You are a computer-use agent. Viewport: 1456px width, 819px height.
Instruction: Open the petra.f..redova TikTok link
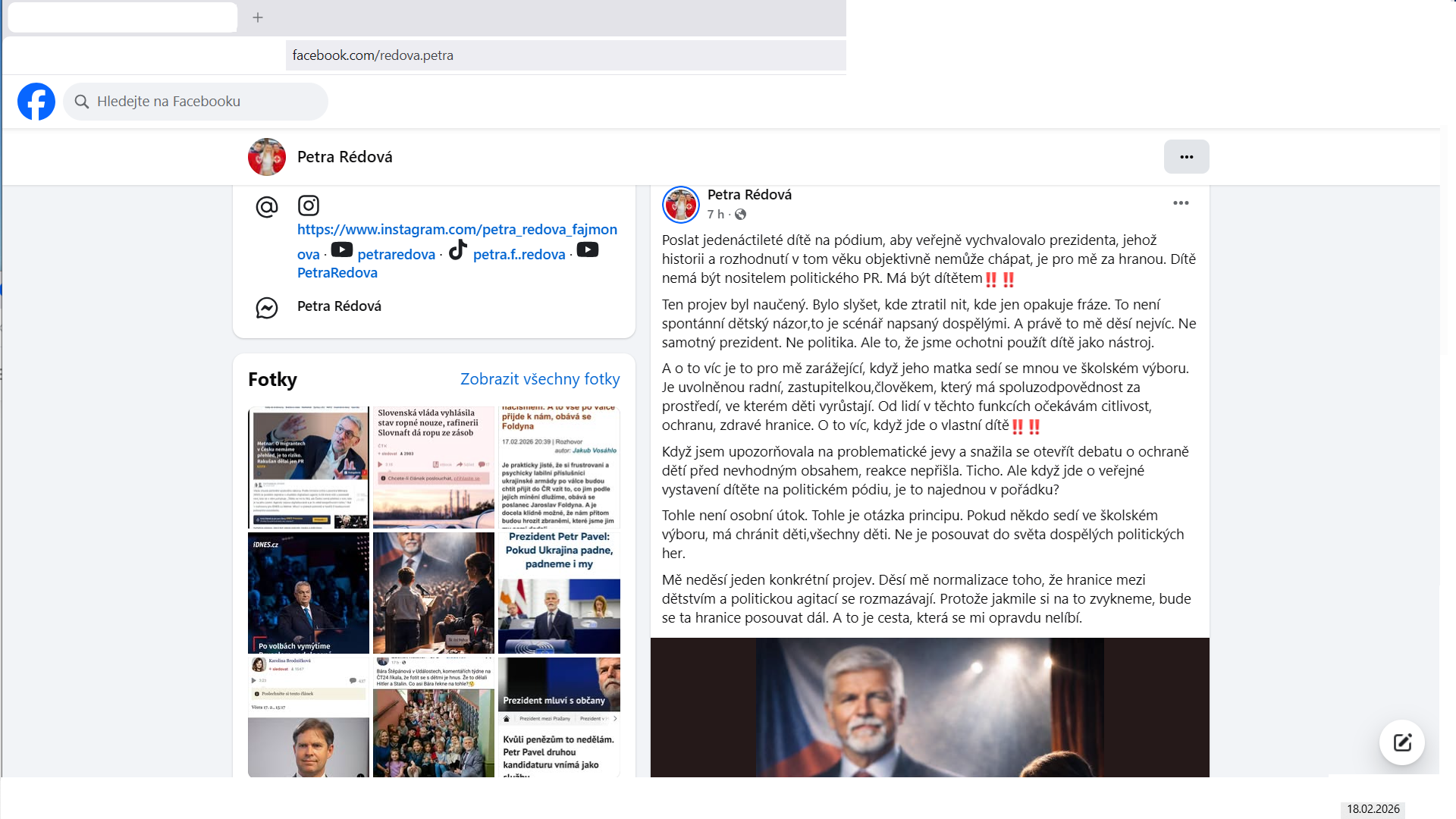pyautogui.click(x=519, y=255)
